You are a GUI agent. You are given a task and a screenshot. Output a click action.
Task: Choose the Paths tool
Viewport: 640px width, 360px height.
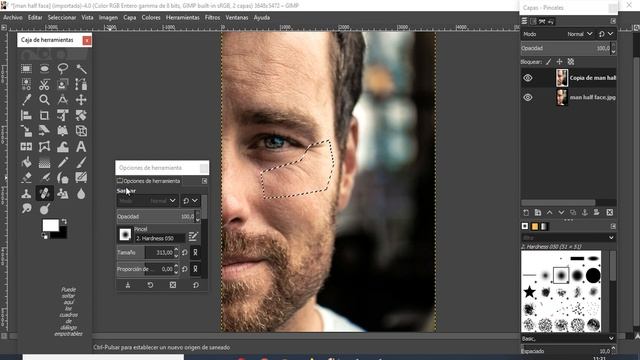[x=81, y=84]
